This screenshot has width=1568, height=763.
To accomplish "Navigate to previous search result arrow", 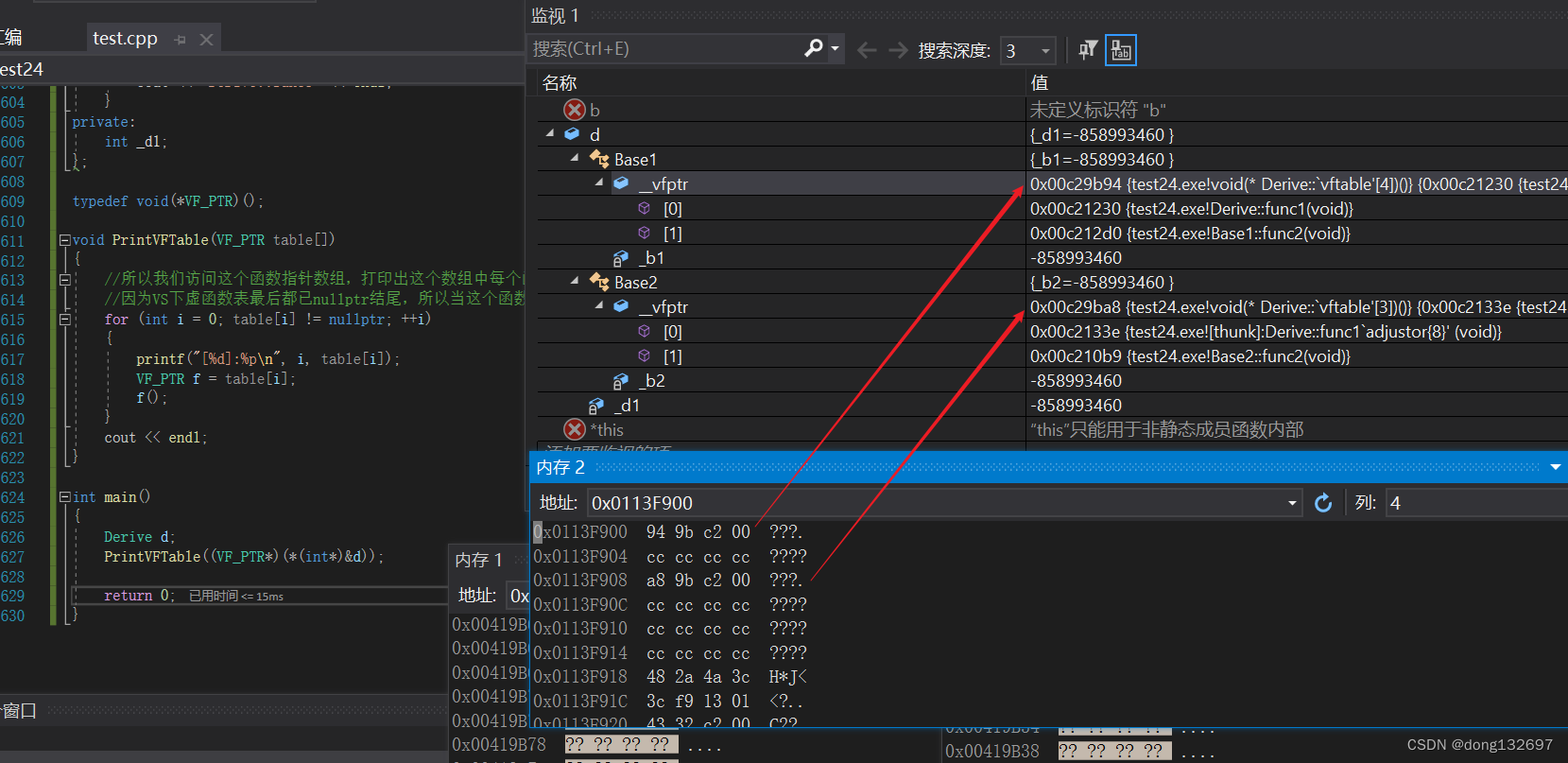I will click(x=867, y=50).
